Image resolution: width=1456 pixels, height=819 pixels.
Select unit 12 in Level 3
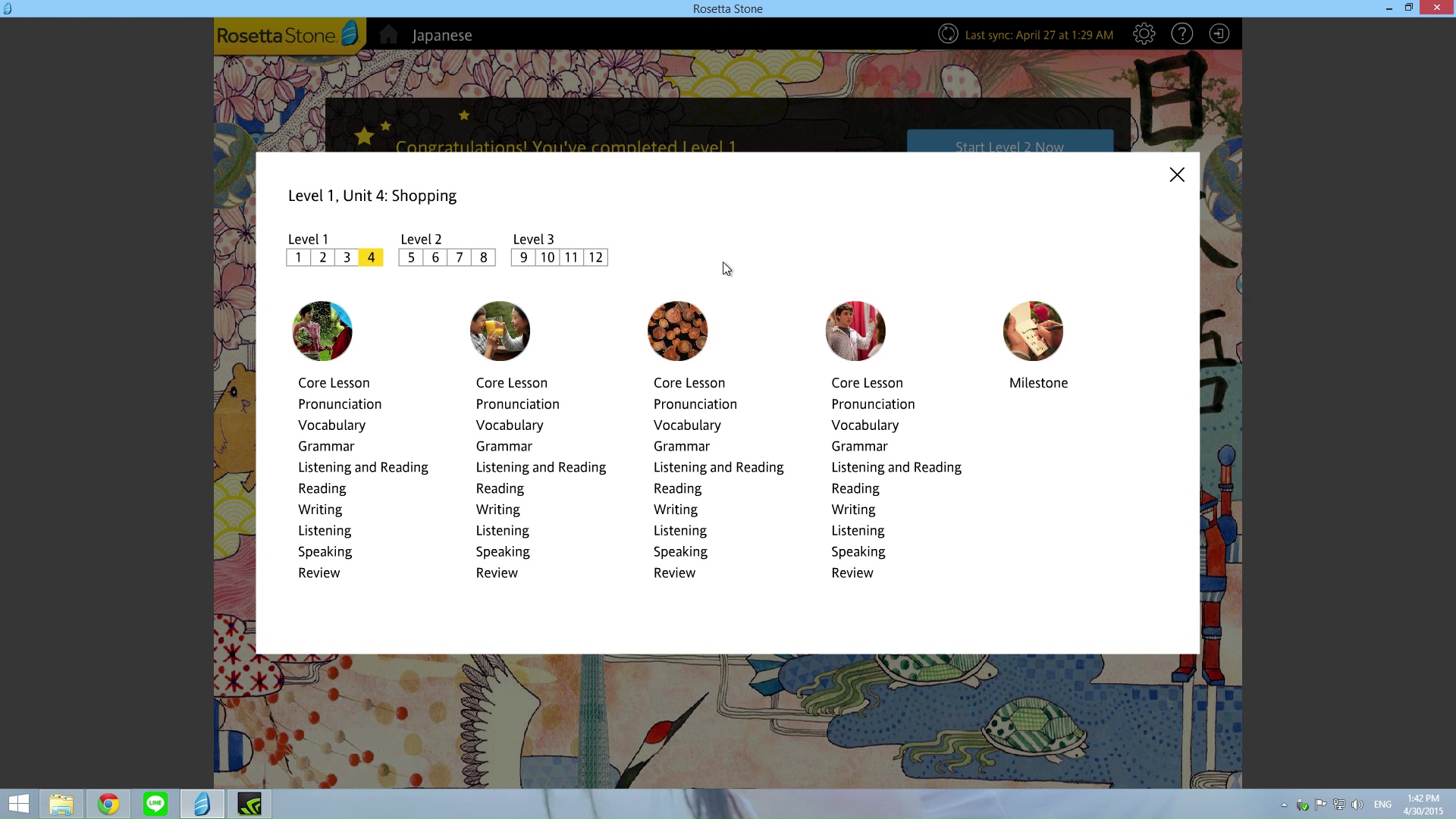coord(596,258)
